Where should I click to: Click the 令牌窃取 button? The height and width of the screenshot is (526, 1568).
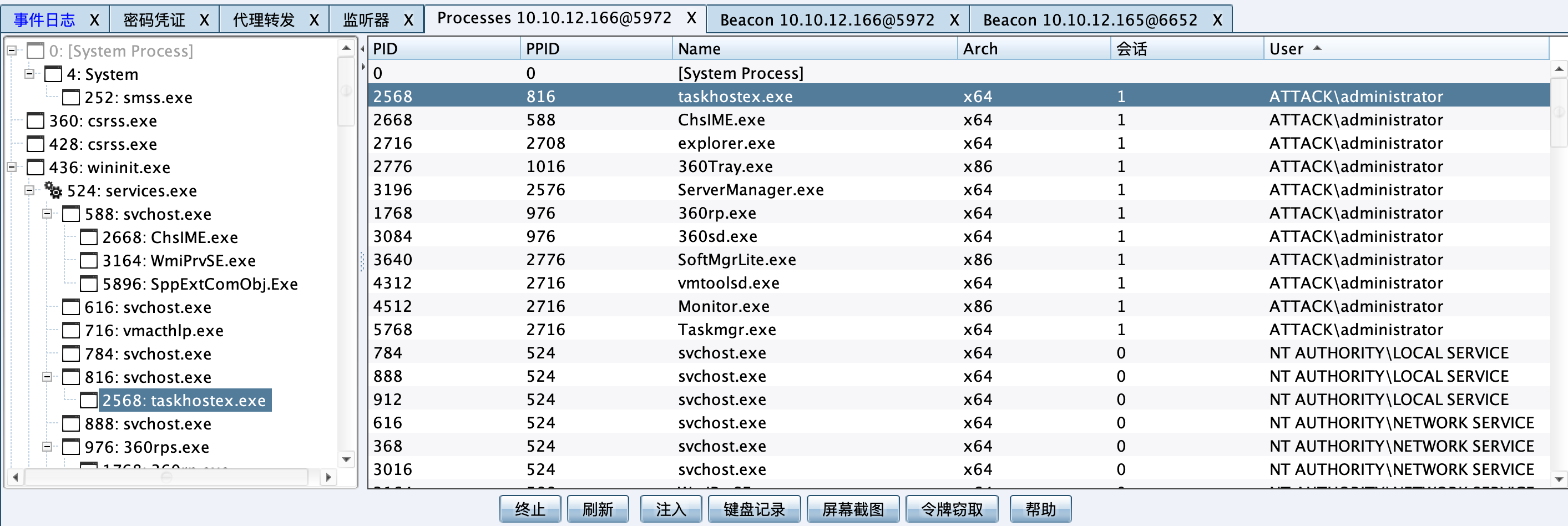[x=952, y=509]
